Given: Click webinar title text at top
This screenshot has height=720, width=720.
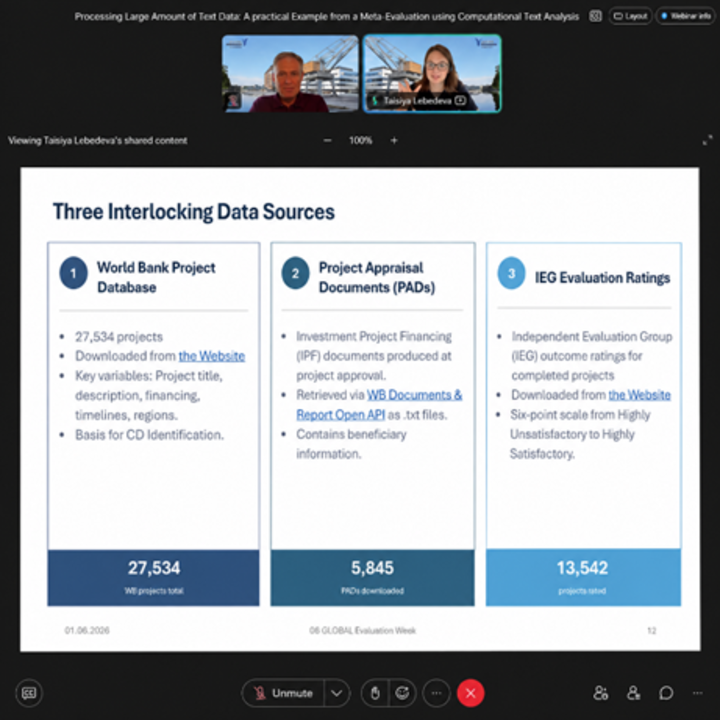Looking at the screenshot, I should click(x=326, y=17).
